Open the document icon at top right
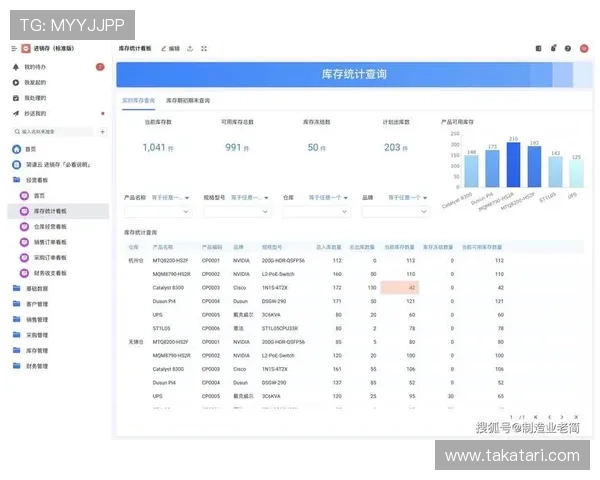The width and height of the screenshot is (600, 480). [538, 48]
